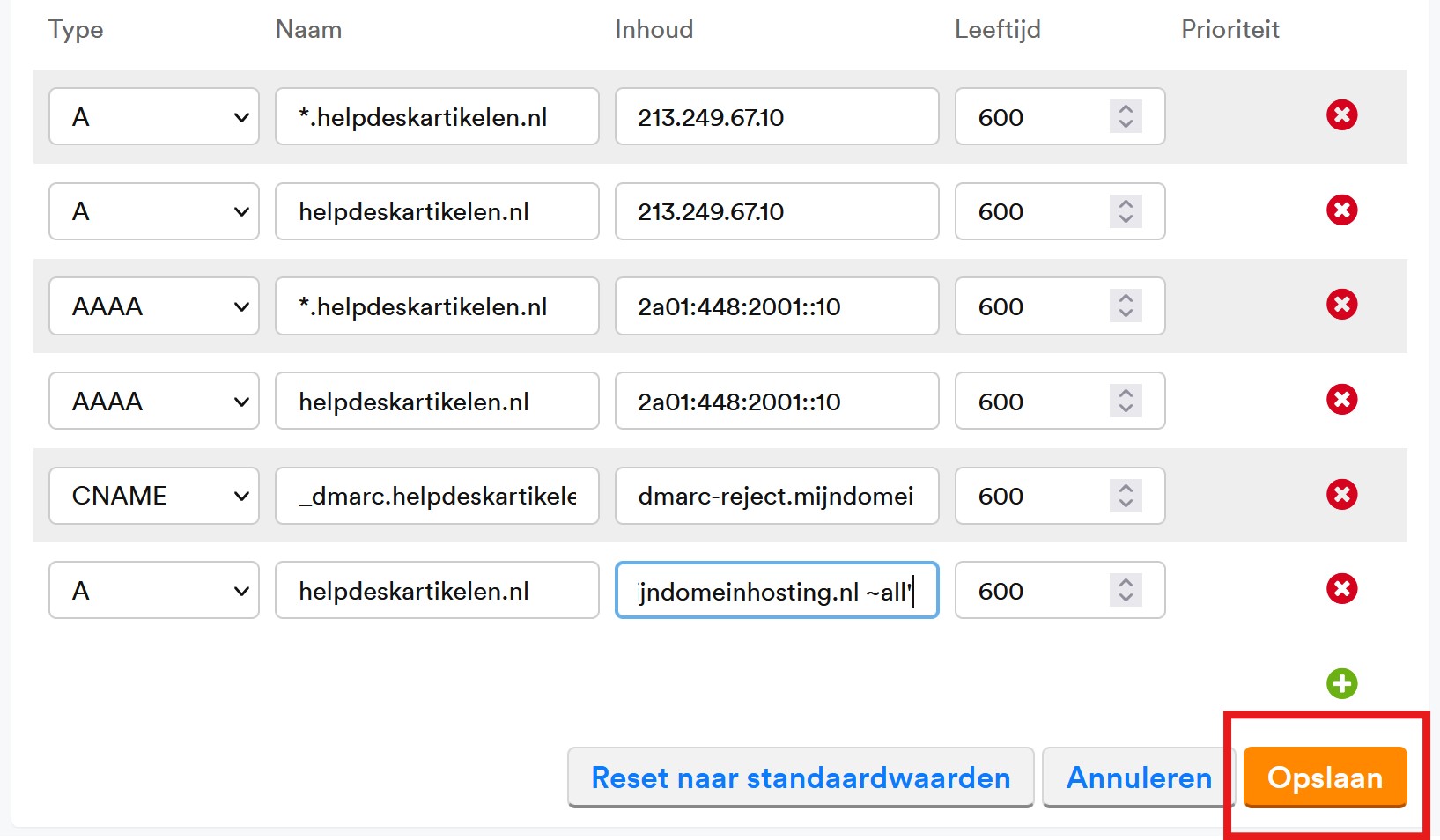Delete the wildcard AAAA record row
This screenshot has height=840, width=1440.
(x=1341, y=305)
